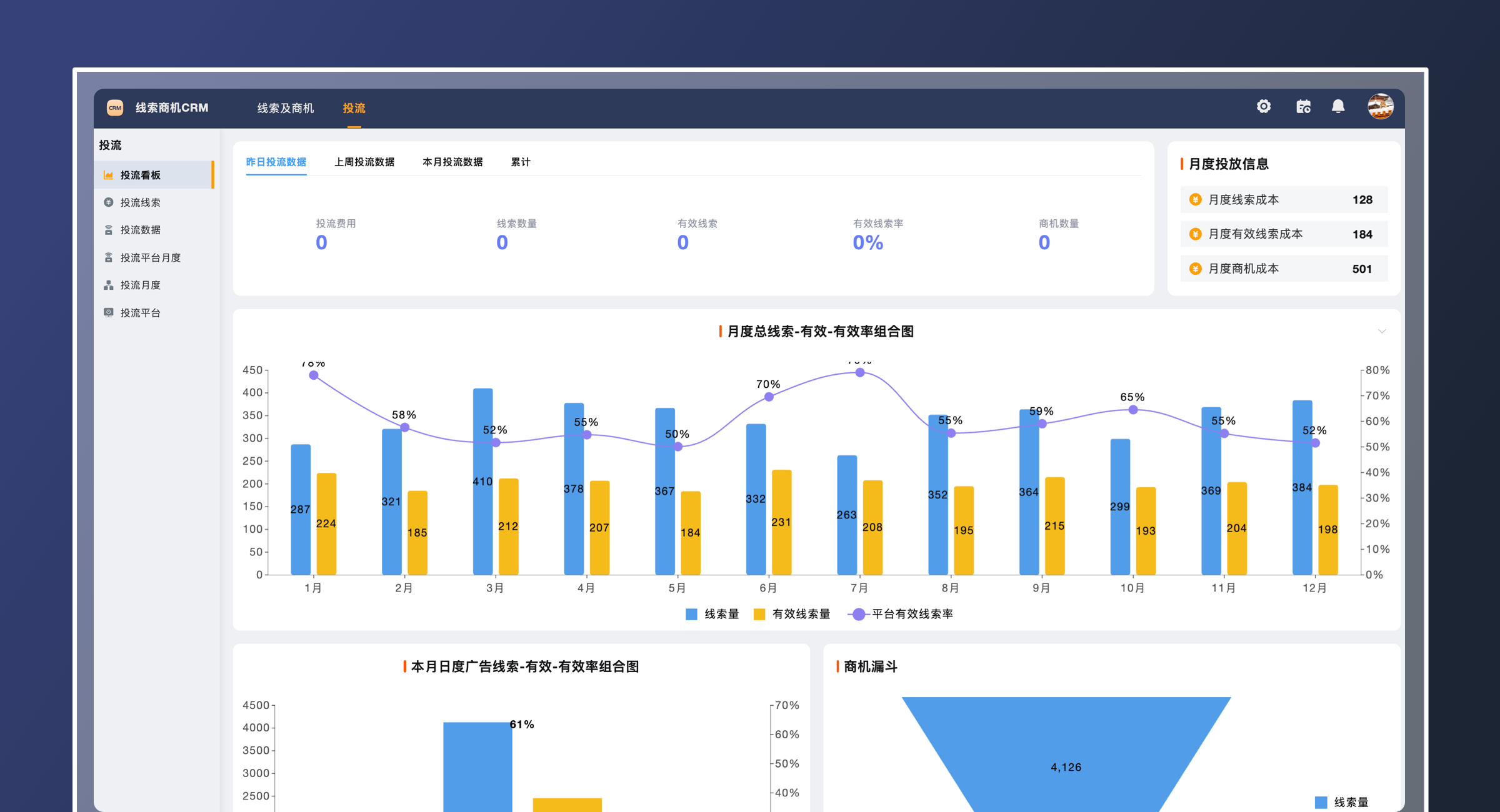The height and width of the screenshot is (812, 1500).
Task: Toggle the 线索量 legend series
Action: point(692,614)
